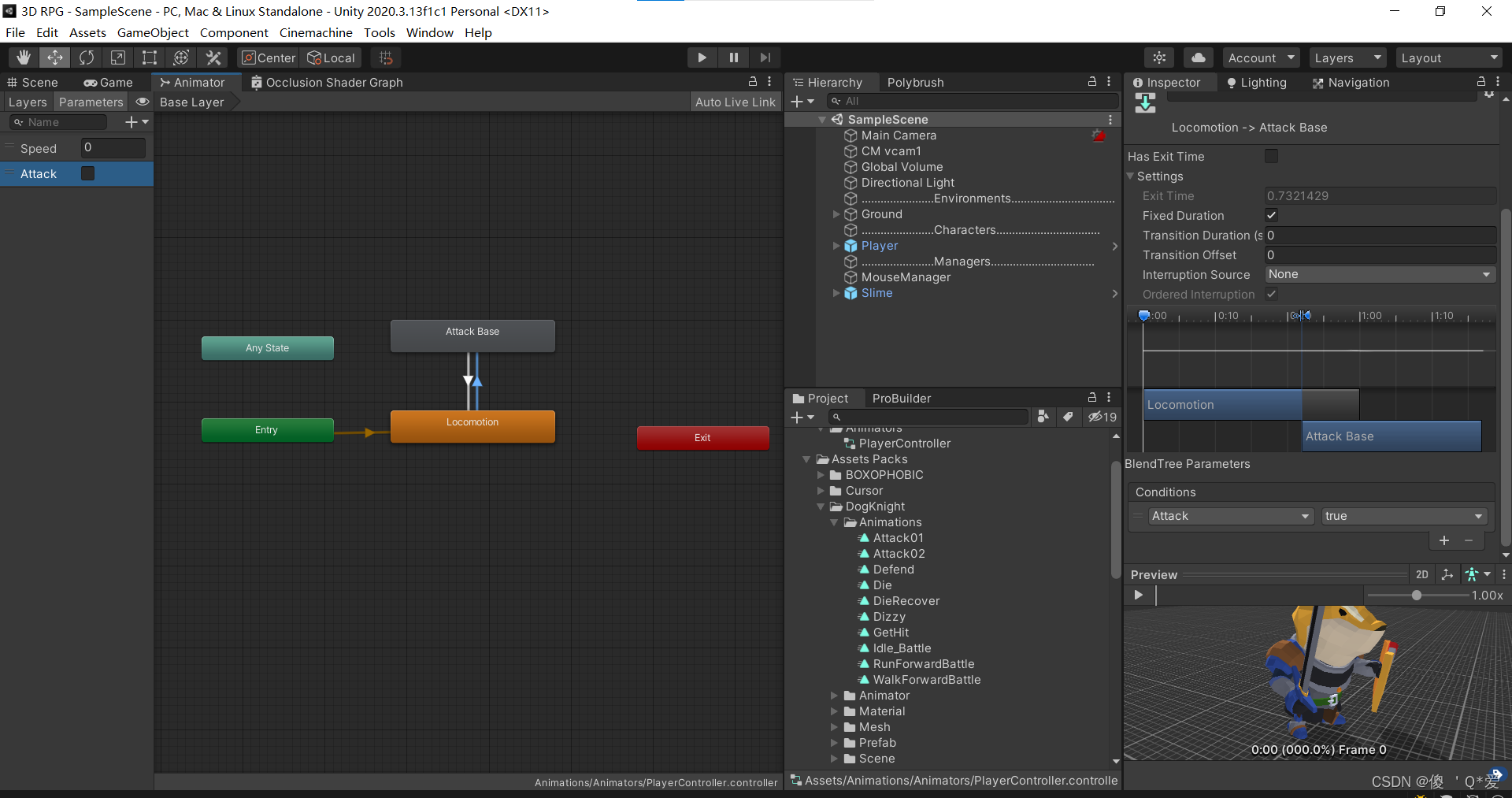
Task: Click the add parameter plus icon in Animator
Action: 131,121
